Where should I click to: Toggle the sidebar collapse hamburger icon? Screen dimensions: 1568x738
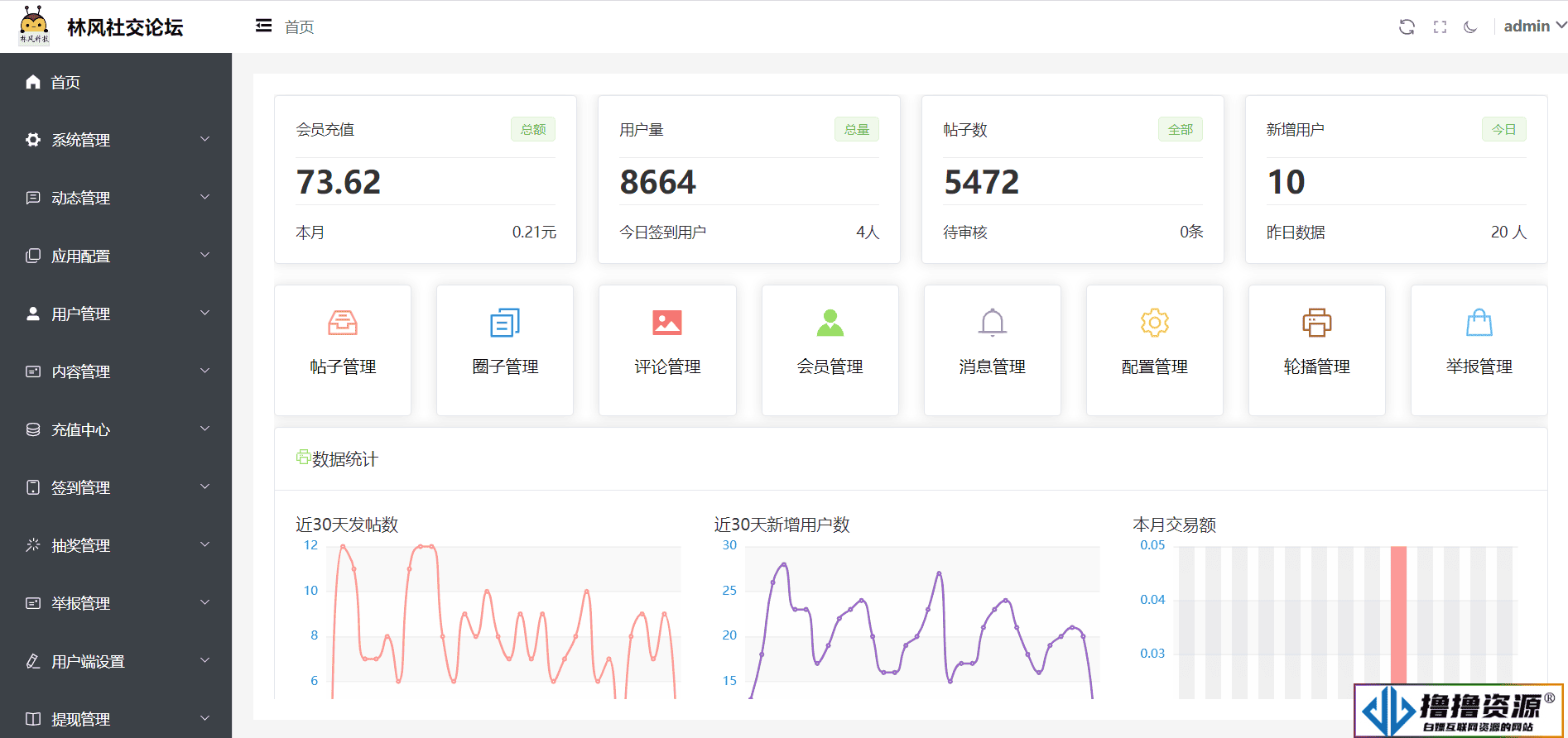coord(263,26)
